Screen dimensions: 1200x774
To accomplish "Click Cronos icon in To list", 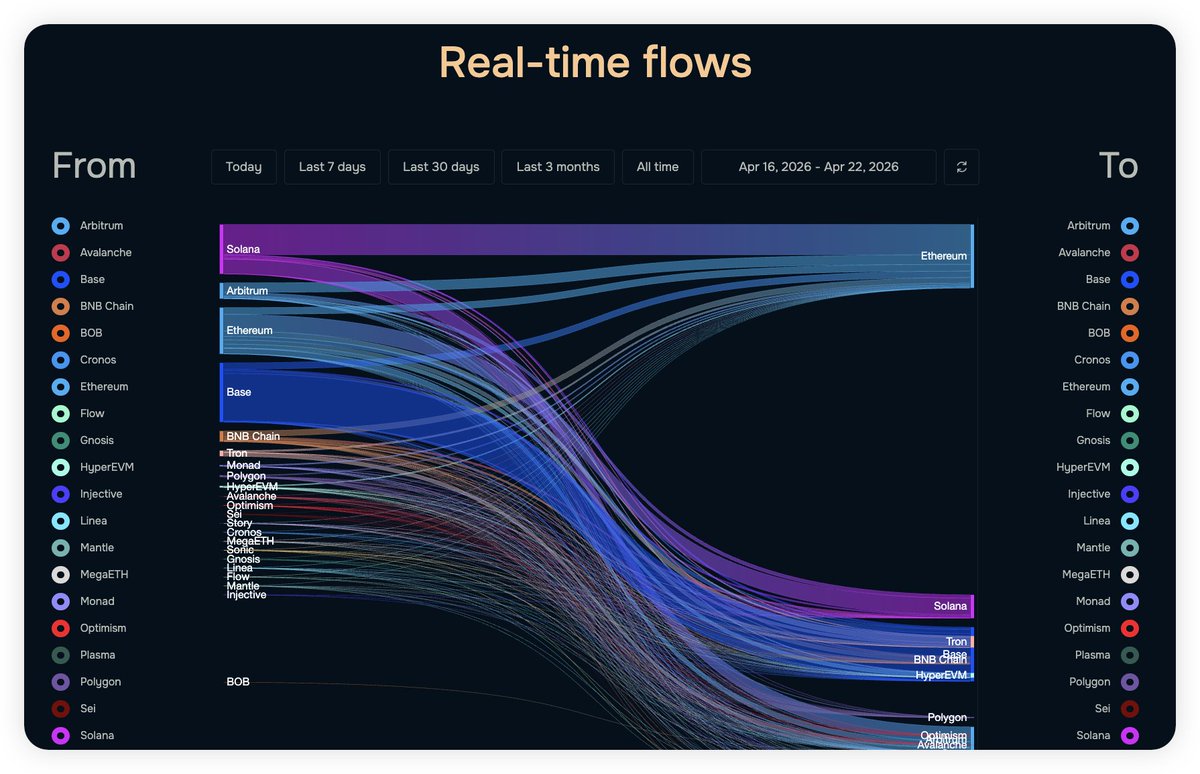I will tap(1130, 360).
